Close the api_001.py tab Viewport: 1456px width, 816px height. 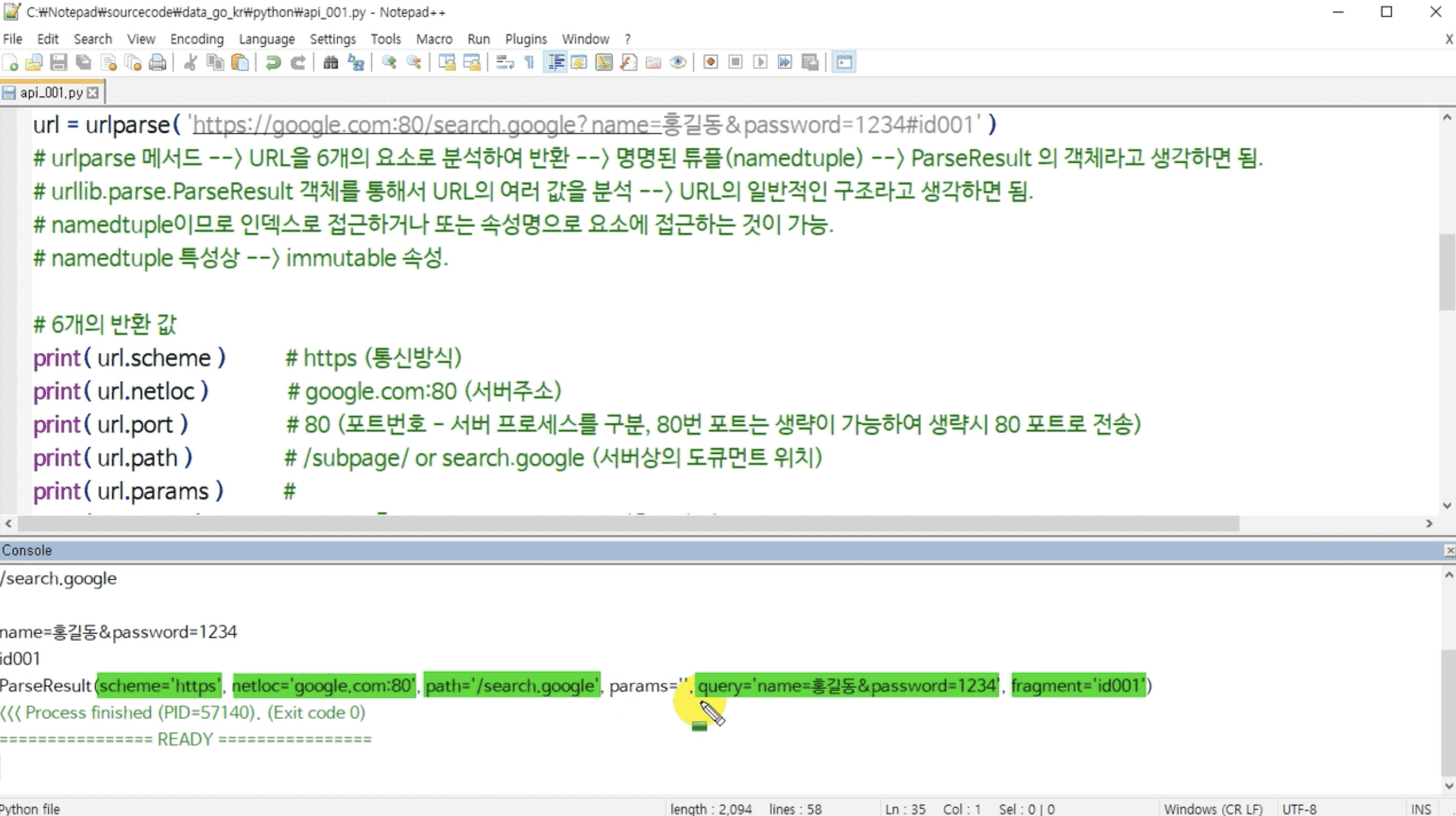pyautogui.click(x=93, y=93)
